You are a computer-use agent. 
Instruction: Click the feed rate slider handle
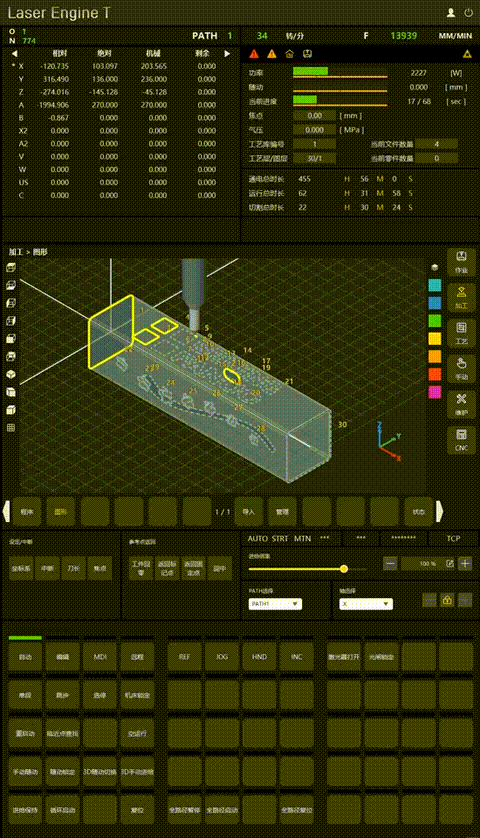click(344, 569)
